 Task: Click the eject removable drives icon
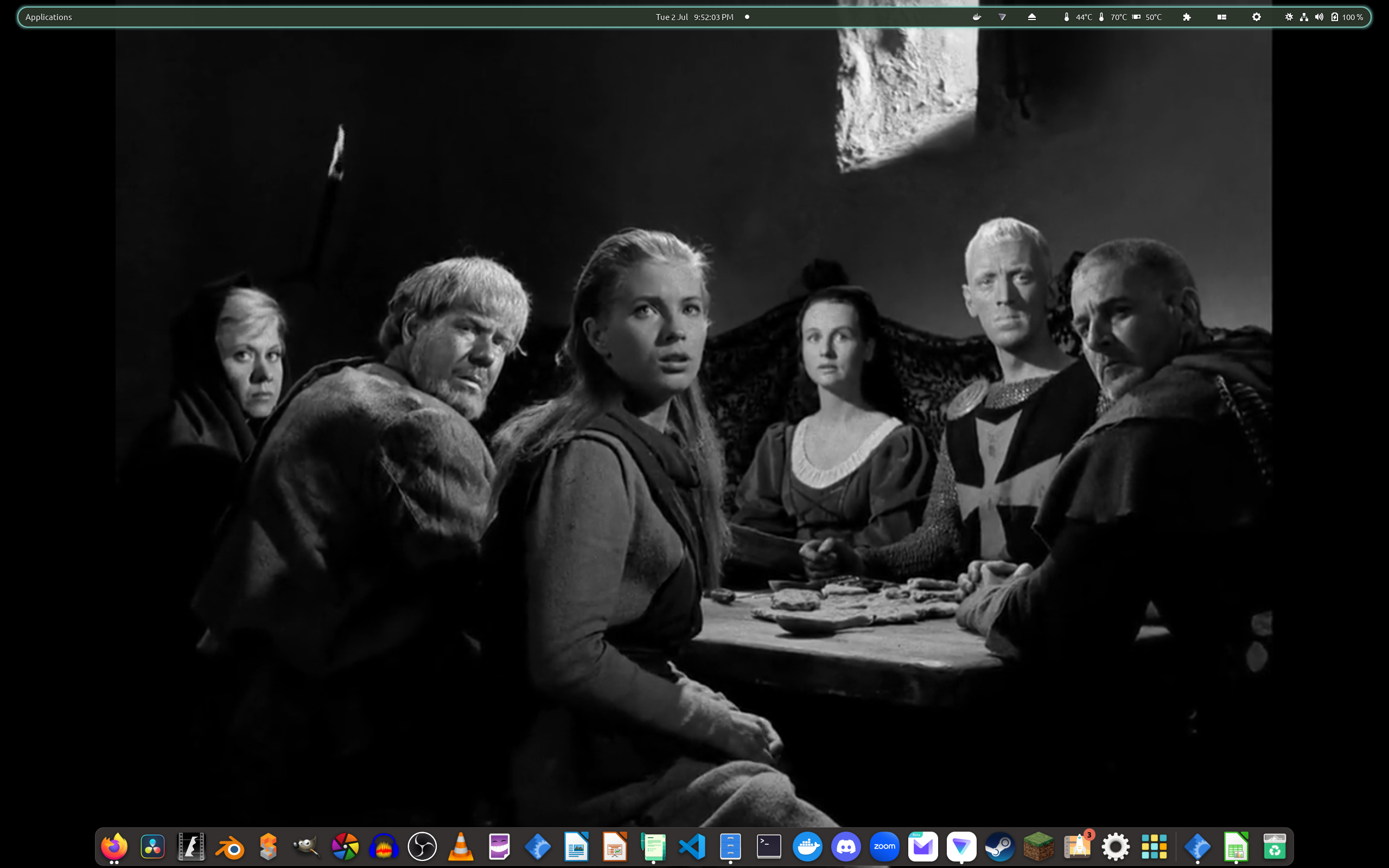[x=1031, y=17]
